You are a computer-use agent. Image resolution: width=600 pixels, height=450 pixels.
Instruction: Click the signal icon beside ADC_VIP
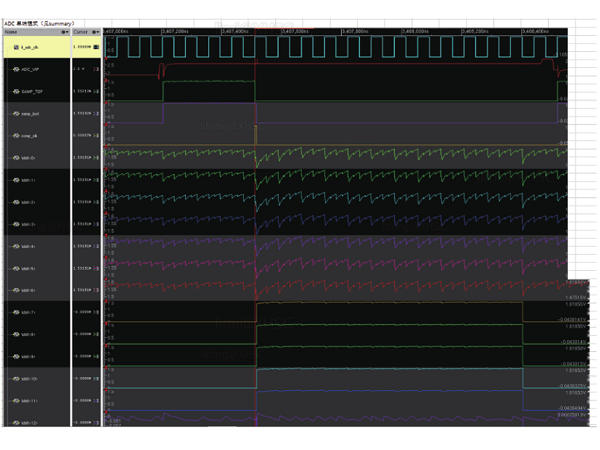[16, 69]
